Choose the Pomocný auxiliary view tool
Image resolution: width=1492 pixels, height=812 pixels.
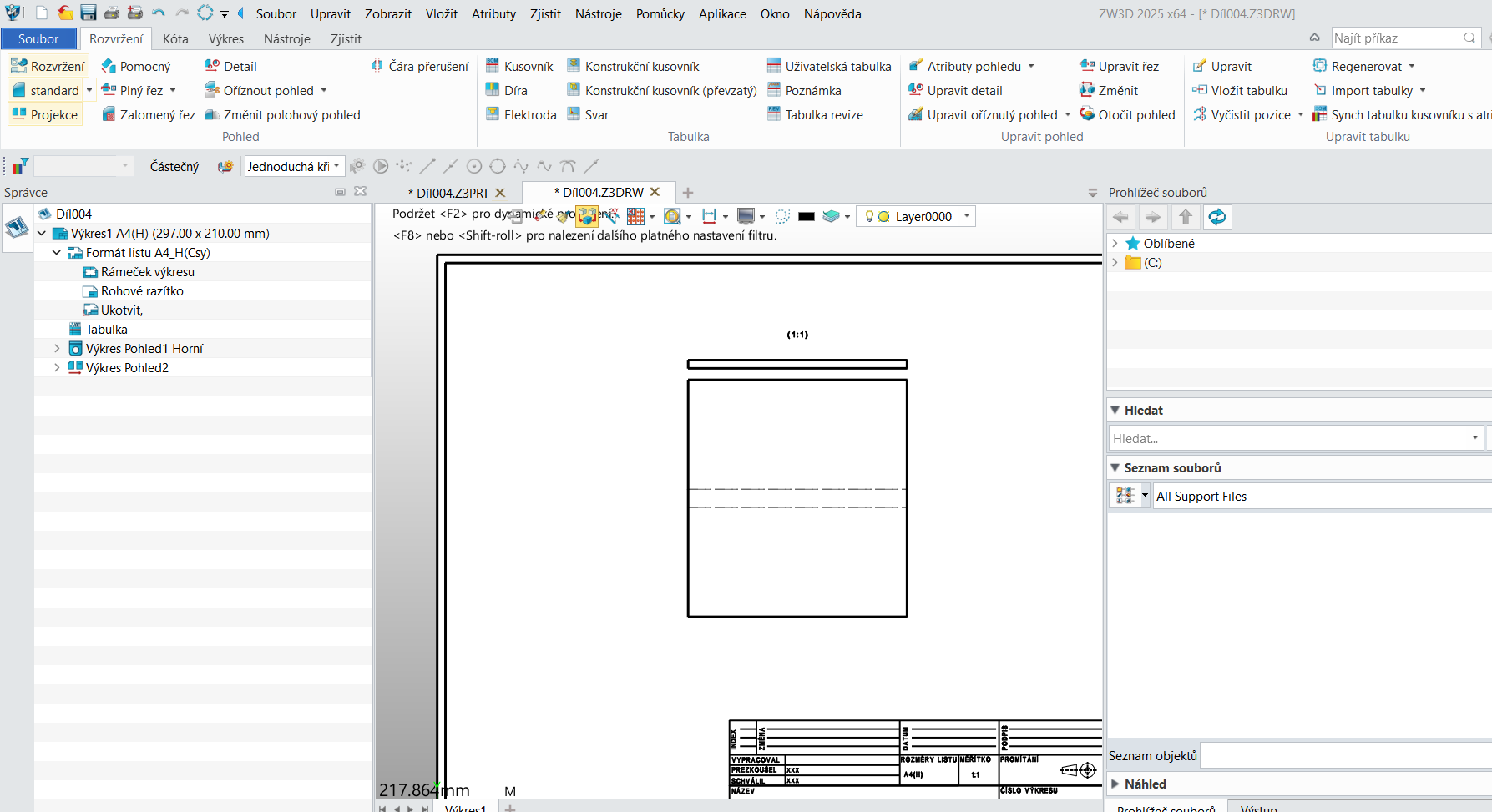coord(135,66)
